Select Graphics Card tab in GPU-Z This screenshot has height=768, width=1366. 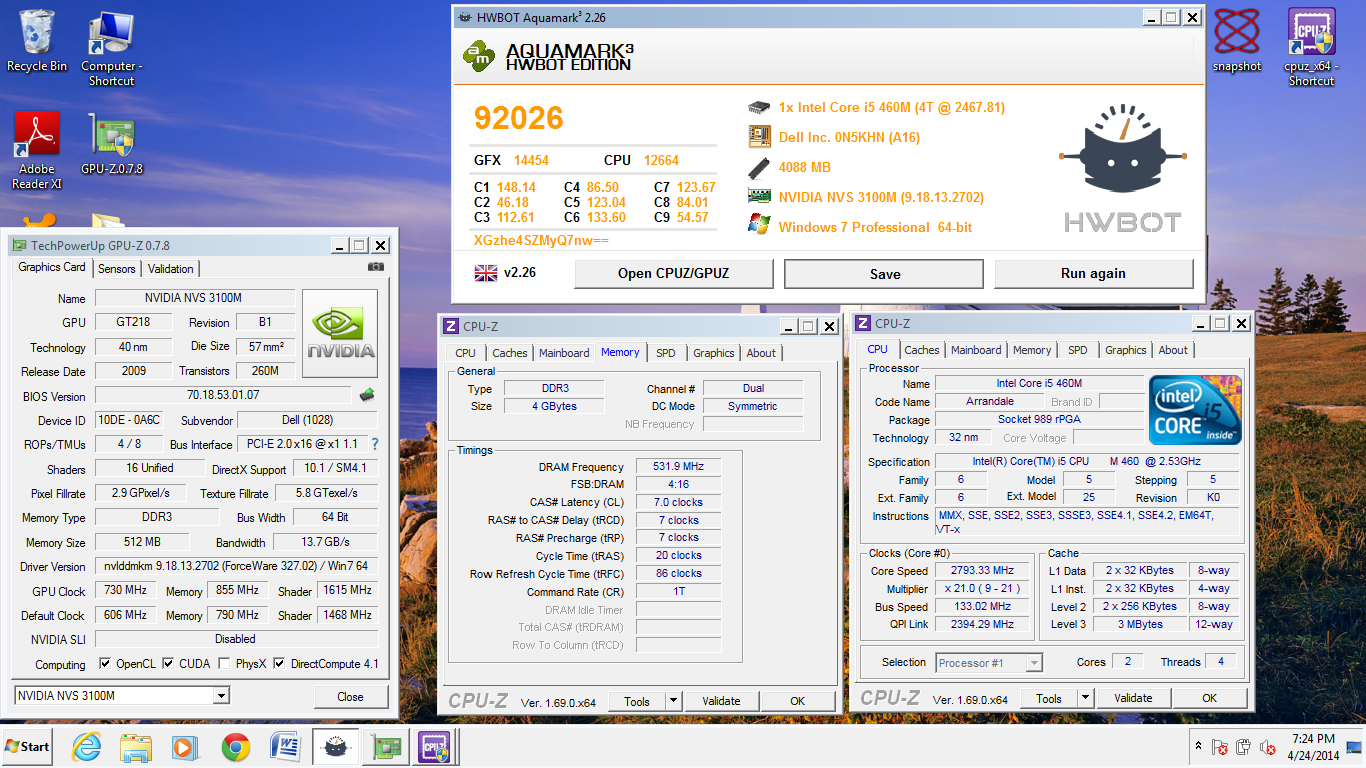pyautogui.click(x=52, y=267)
